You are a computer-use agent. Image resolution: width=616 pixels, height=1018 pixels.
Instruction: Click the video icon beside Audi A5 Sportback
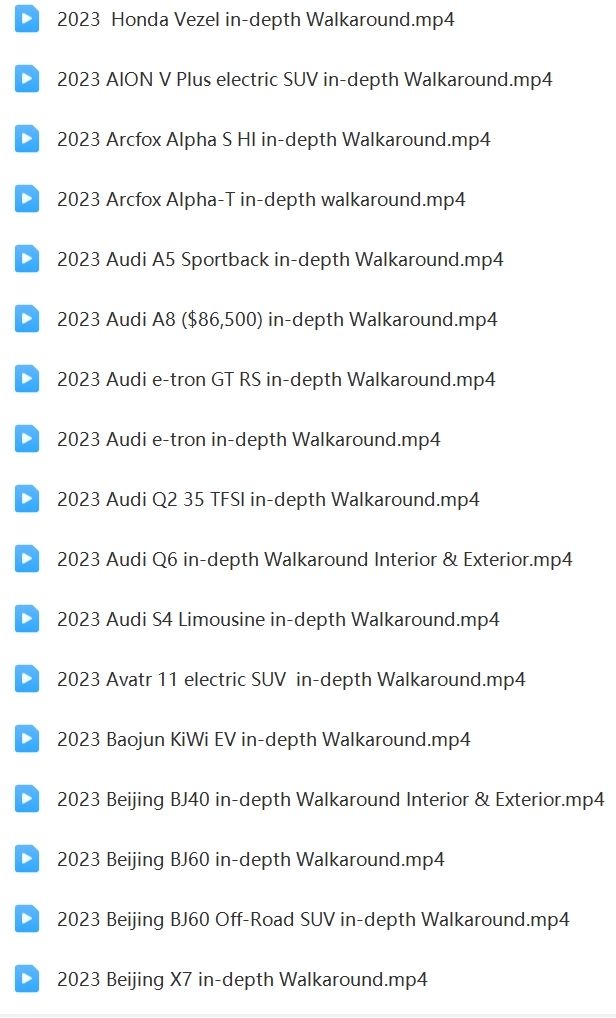coord(27,259)
